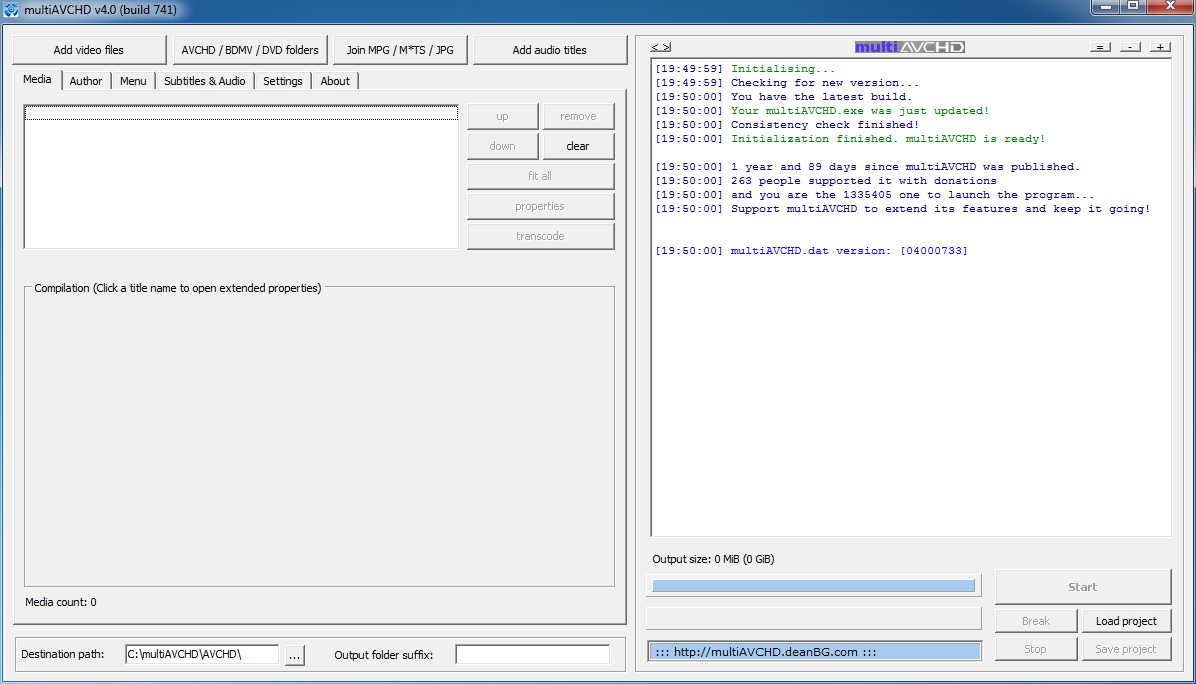The image size is (1196, 684).
Task: Click the Compilation group box title
Action: coord(178,288)
